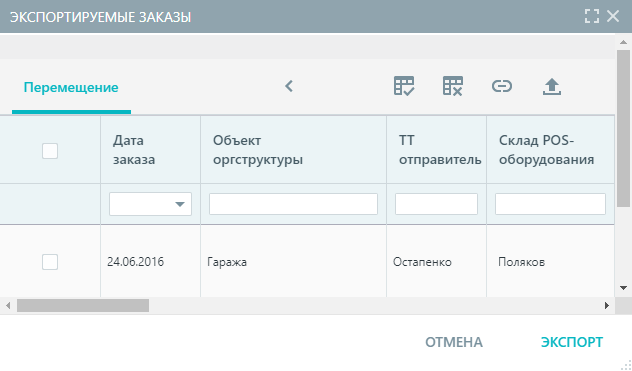This screenshot has width=632, height=371.
Task: Click the select all rows grid icon
Action: (x=404, y=86)
